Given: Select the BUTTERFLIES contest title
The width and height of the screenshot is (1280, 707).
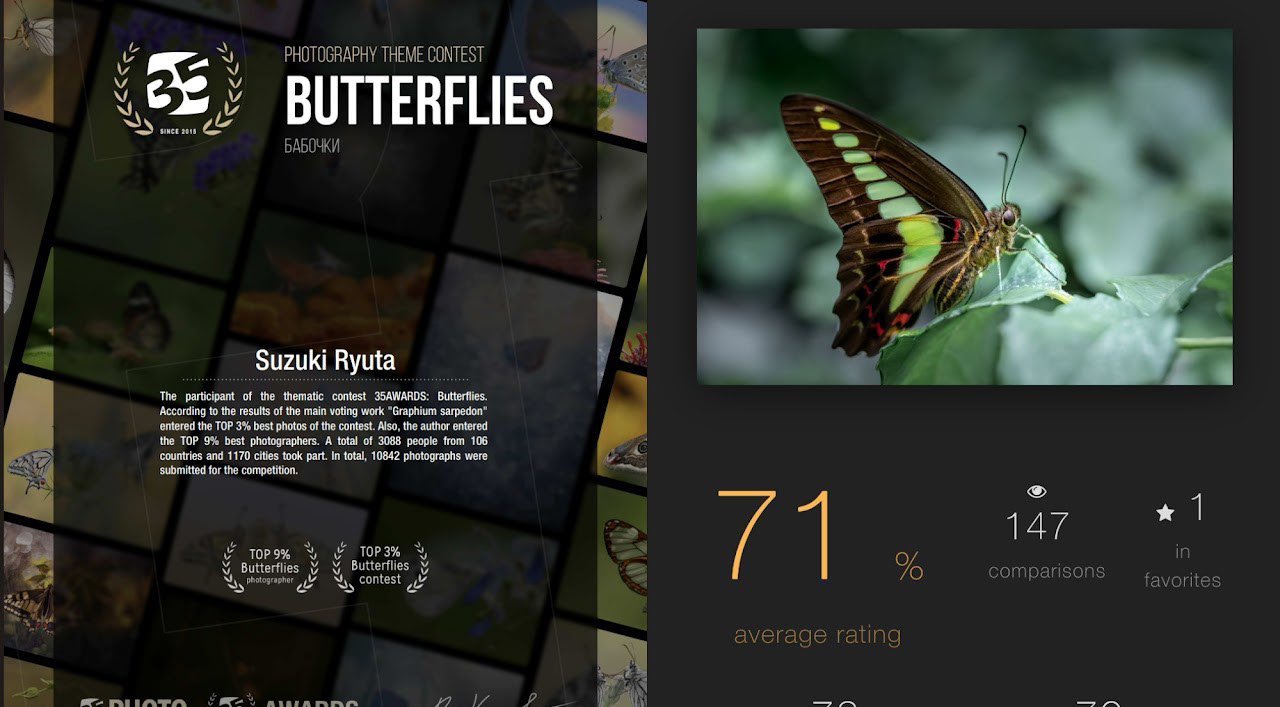Looking at the screenshot, I should point(419,100).
